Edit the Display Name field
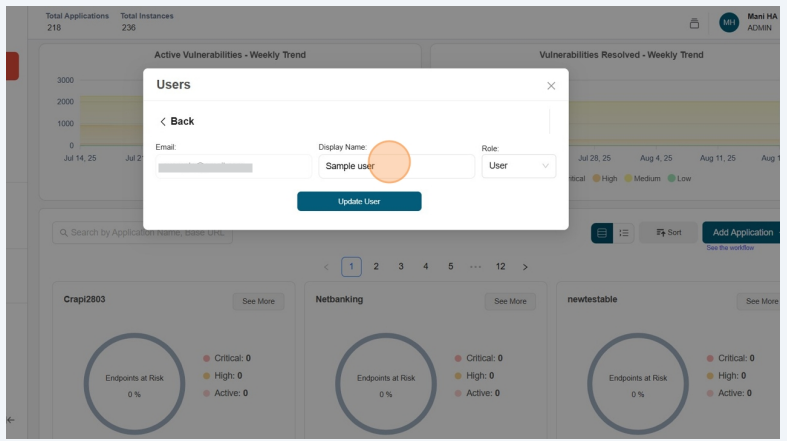The width and height of the screenshot is (787, 441). point(397,166)
